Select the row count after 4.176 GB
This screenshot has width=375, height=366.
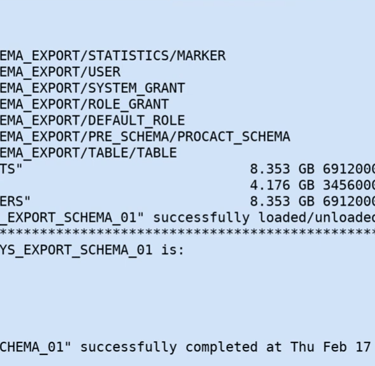click(349, 185)
